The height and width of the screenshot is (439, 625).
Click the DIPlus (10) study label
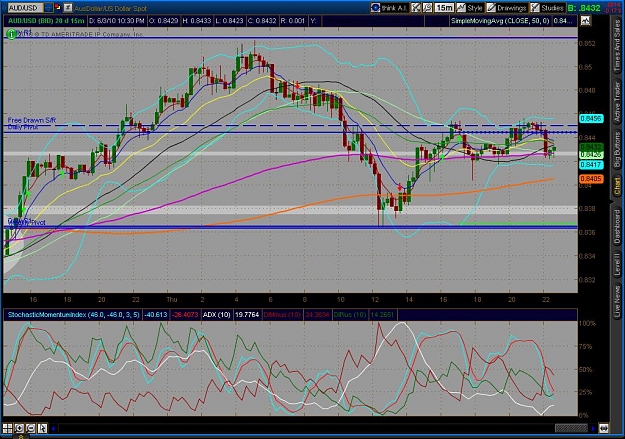tap(350, 315)
